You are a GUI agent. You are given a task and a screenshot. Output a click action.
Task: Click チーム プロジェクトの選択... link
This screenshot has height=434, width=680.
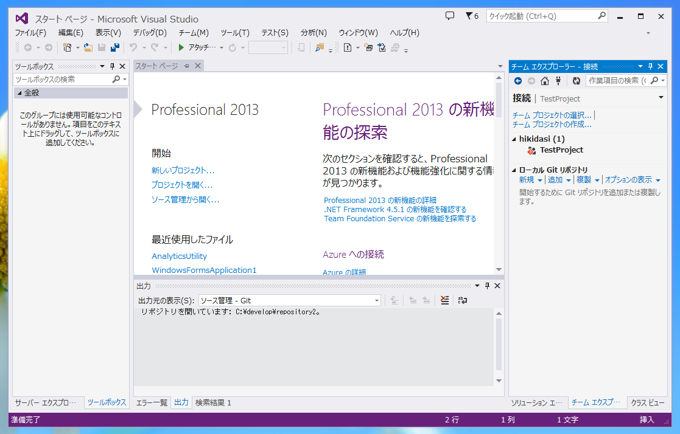[552, 115]
